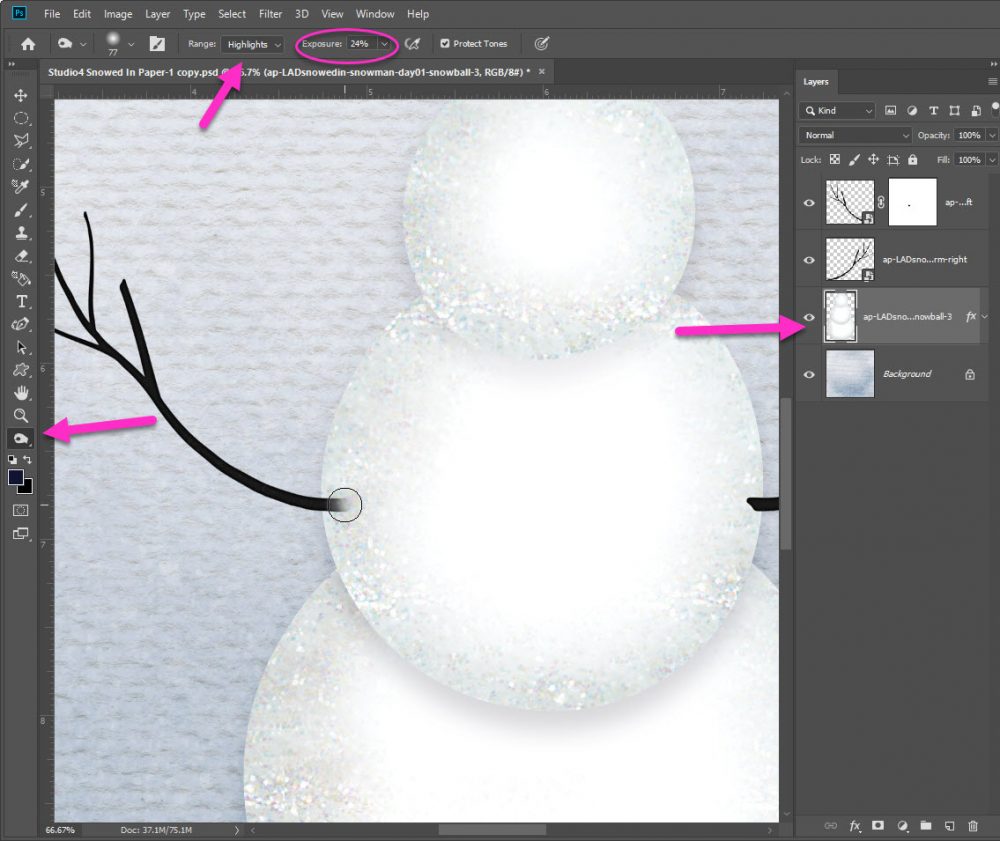Image resolution: width=1000 pixels, height=841 pixels.
Task: Open the Filter menu
Action: click(x=270, y=14)
